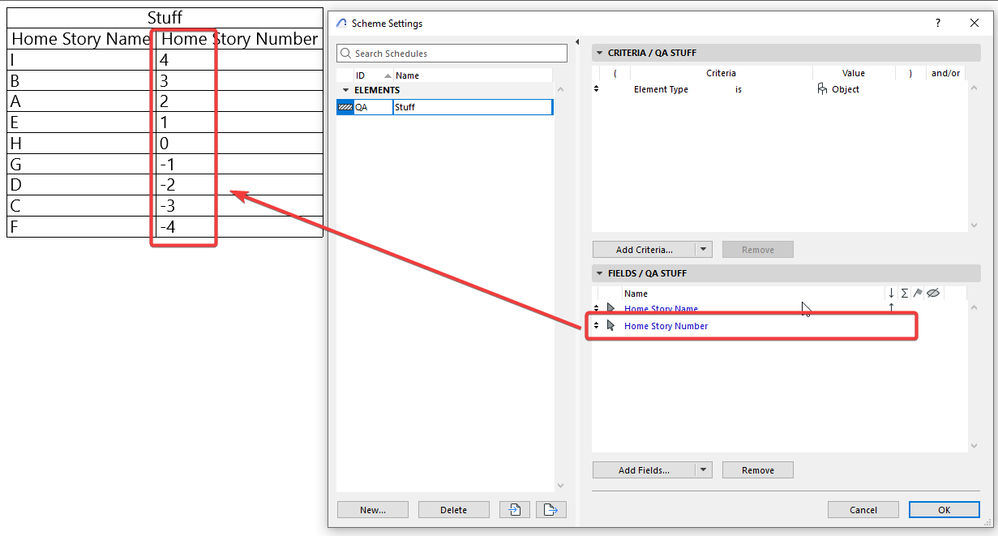
Task: Click the Export scheme icon button
Action: (551, 509)
